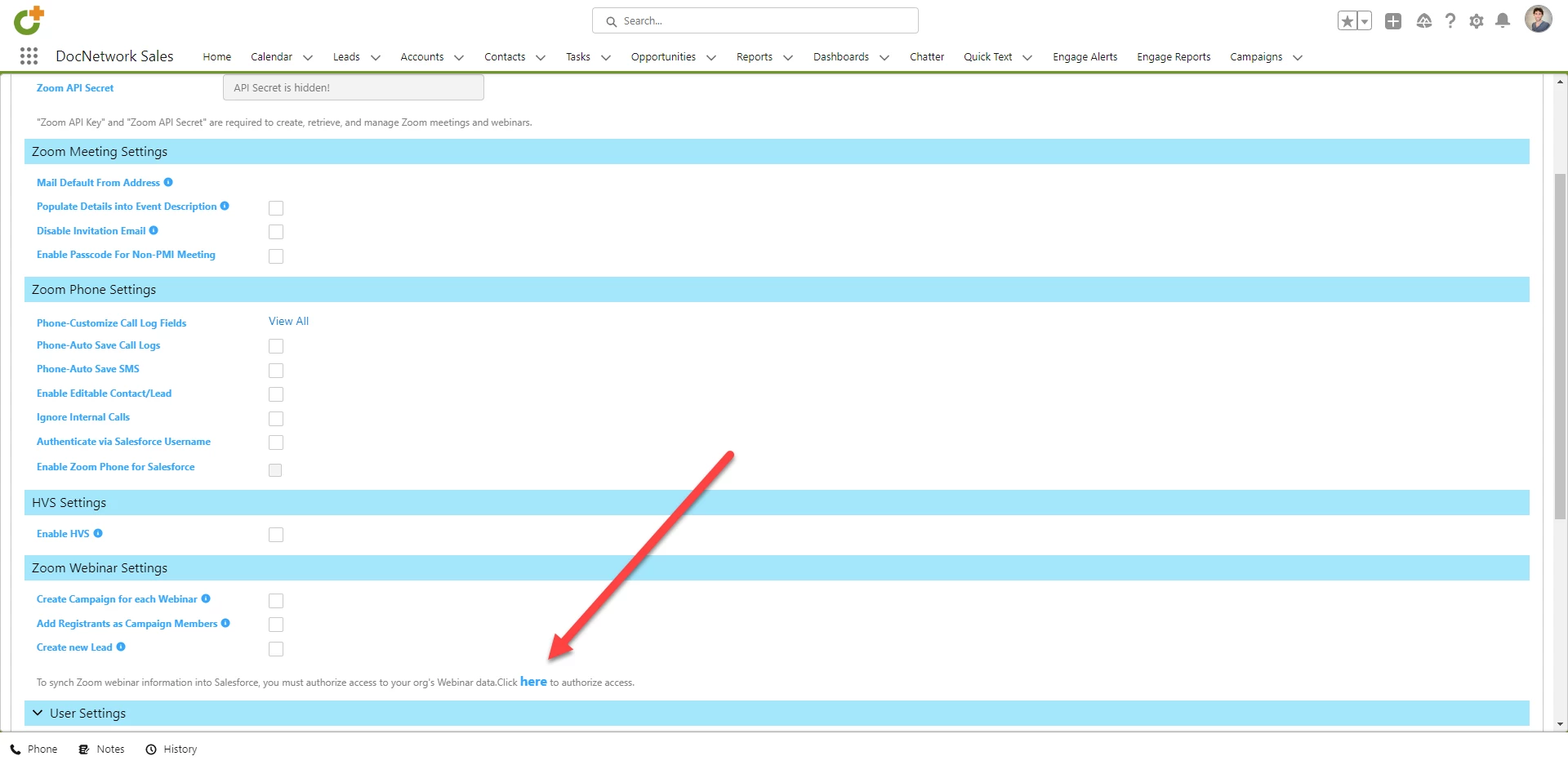Expand the Leads tab dropdown arrow
This screenshot has width=1568, height=765.
click(x=376, y=57)
